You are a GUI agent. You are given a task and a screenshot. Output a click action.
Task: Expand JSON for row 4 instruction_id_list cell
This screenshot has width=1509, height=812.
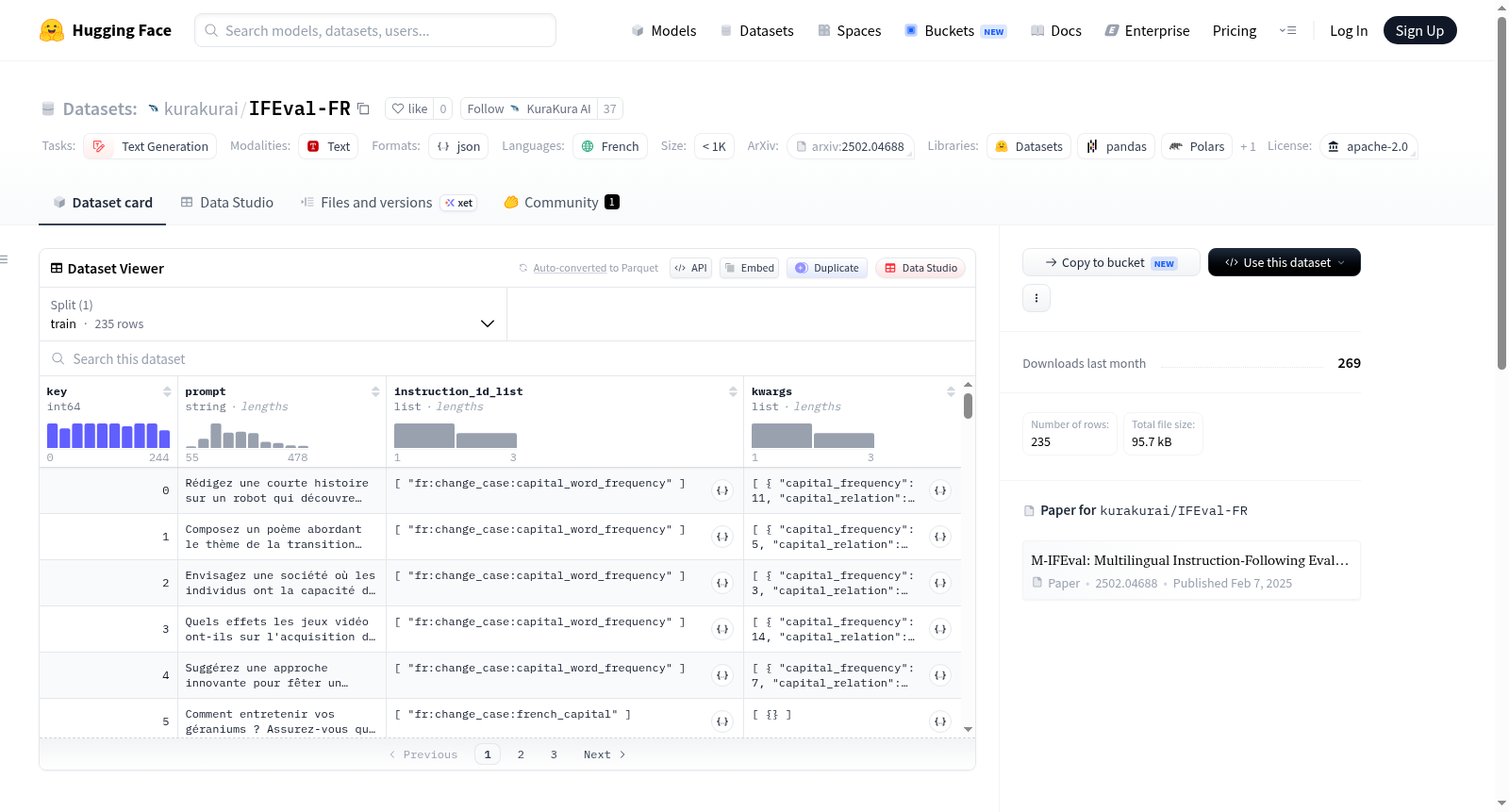coord(722,675)
